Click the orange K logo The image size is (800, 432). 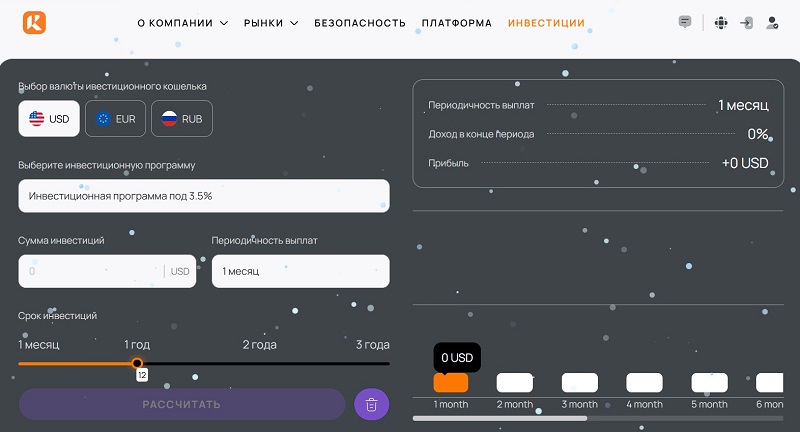tap(35, 22)
